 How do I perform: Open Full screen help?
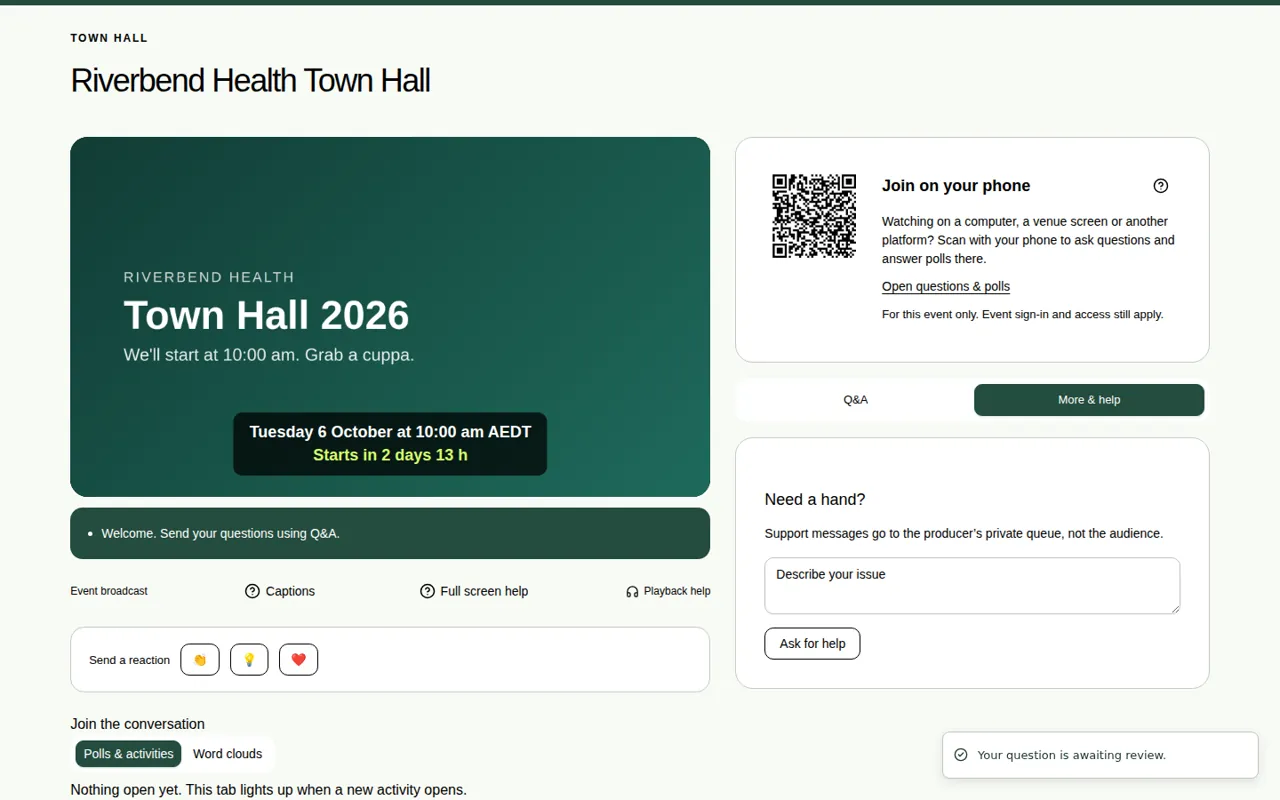coord(474,591)
